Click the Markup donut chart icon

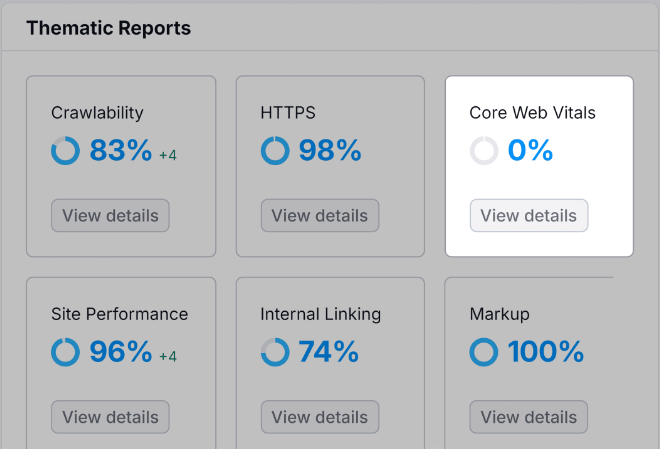point(484,352)
